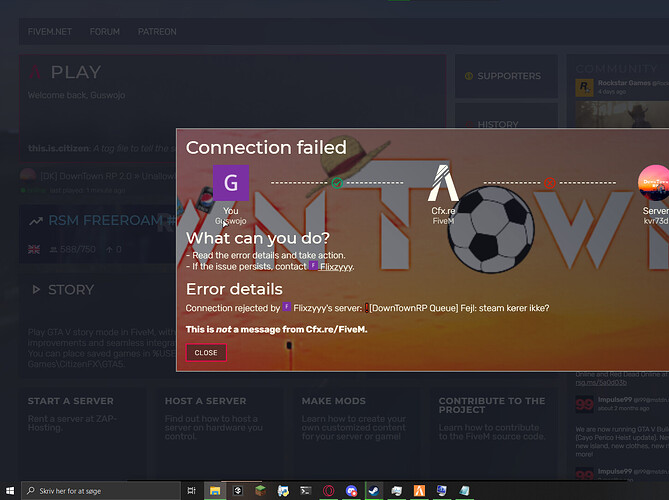Open the white papers taskbar icon left of FiveM
The image size is (669, 500).
pos(396,491)
